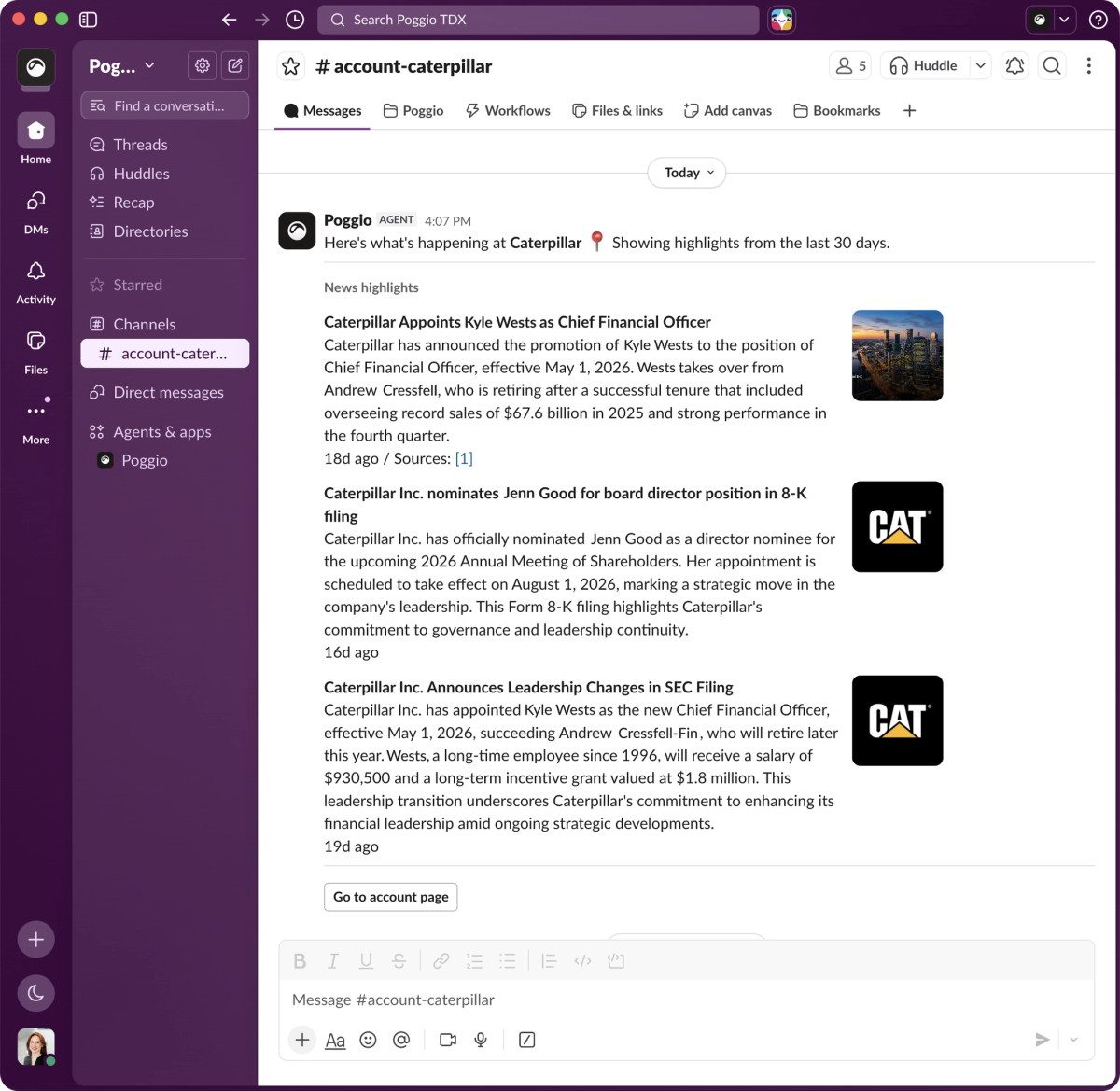Toggle italic formatting
This screenshot has width=1120, height=1091.
coord(333,961)
